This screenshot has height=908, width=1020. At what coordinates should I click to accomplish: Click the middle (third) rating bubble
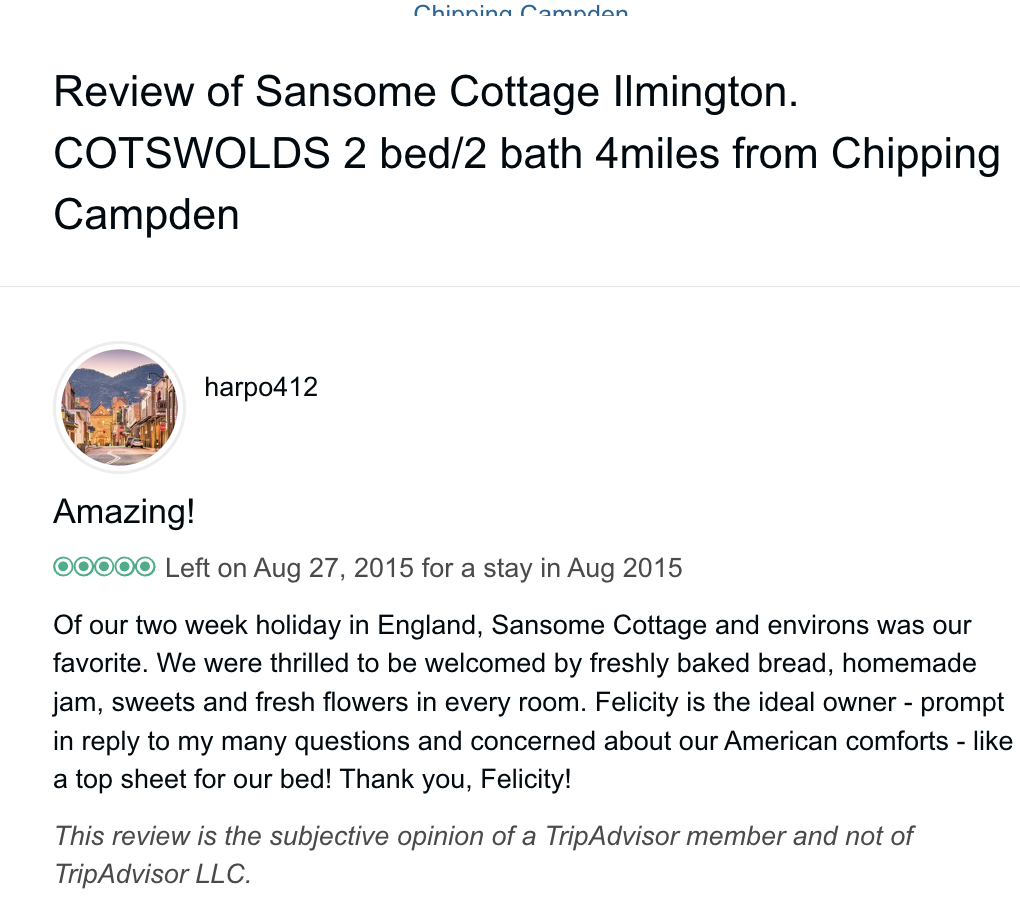[x=104, y=568]
